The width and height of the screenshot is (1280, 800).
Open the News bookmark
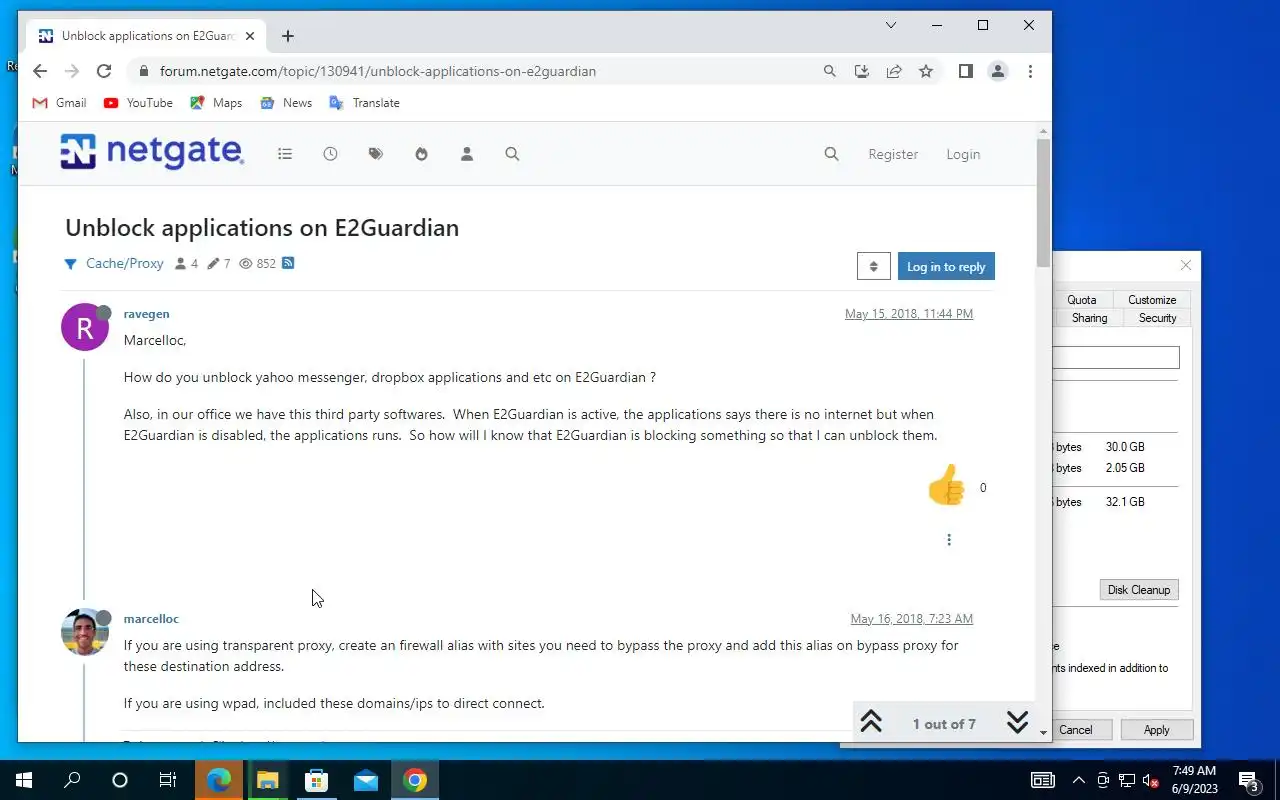[286, 103]
